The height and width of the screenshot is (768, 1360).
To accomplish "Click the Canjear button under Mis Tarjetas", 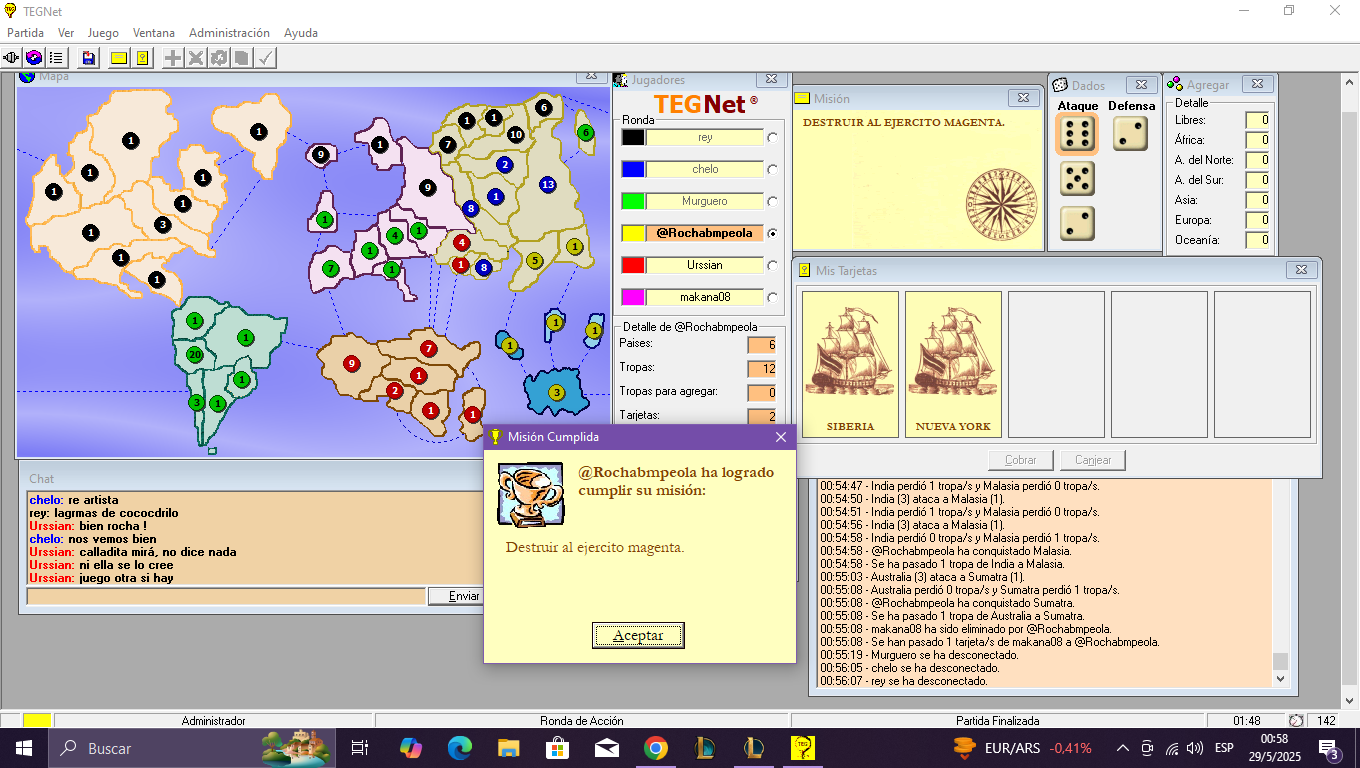I will [1093, 460].
